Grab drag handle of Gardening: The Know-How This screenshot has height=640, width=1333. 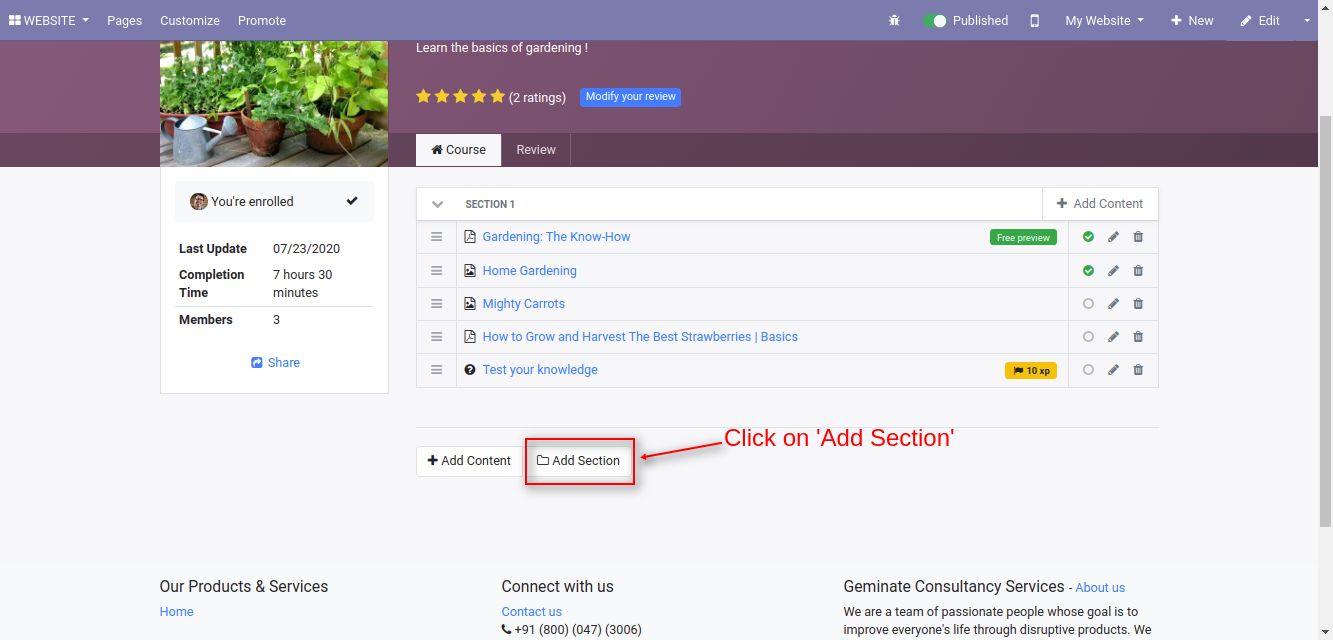pyautogui.click(x=436, y=237)
